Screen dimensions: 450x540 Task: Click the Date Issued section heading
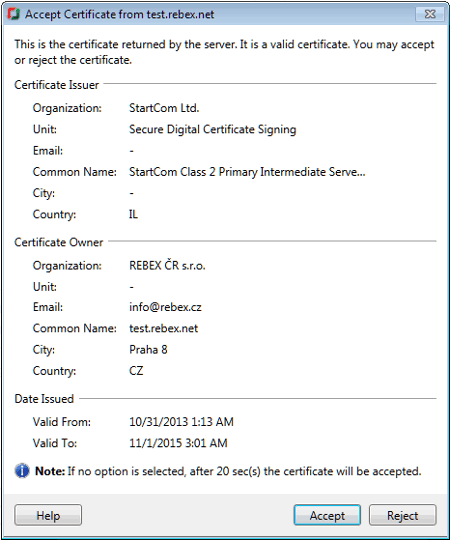[x=44, y=399]
